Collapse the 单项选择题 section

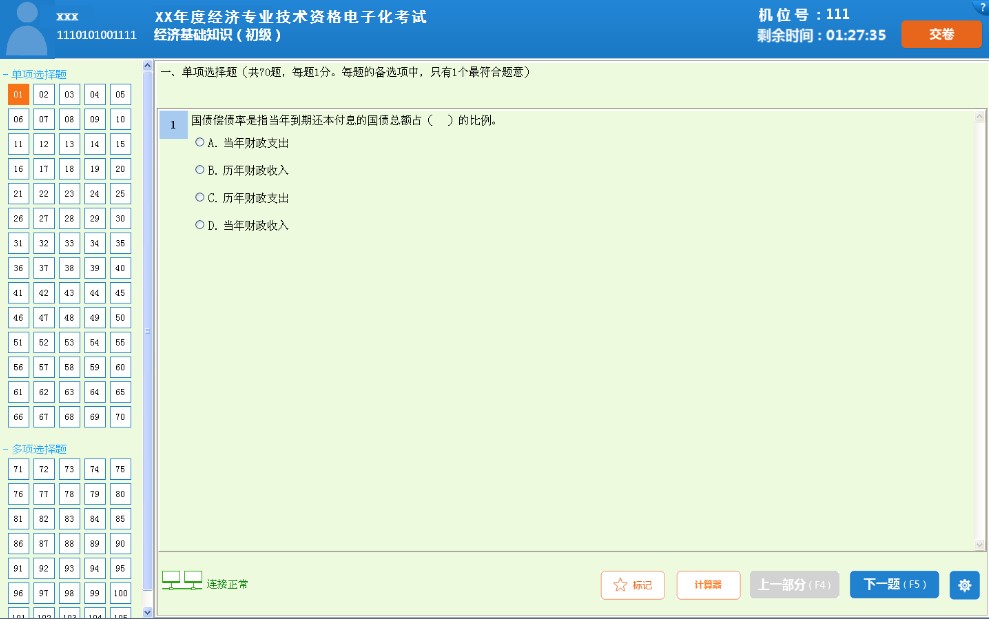click(x=6, y=74)
